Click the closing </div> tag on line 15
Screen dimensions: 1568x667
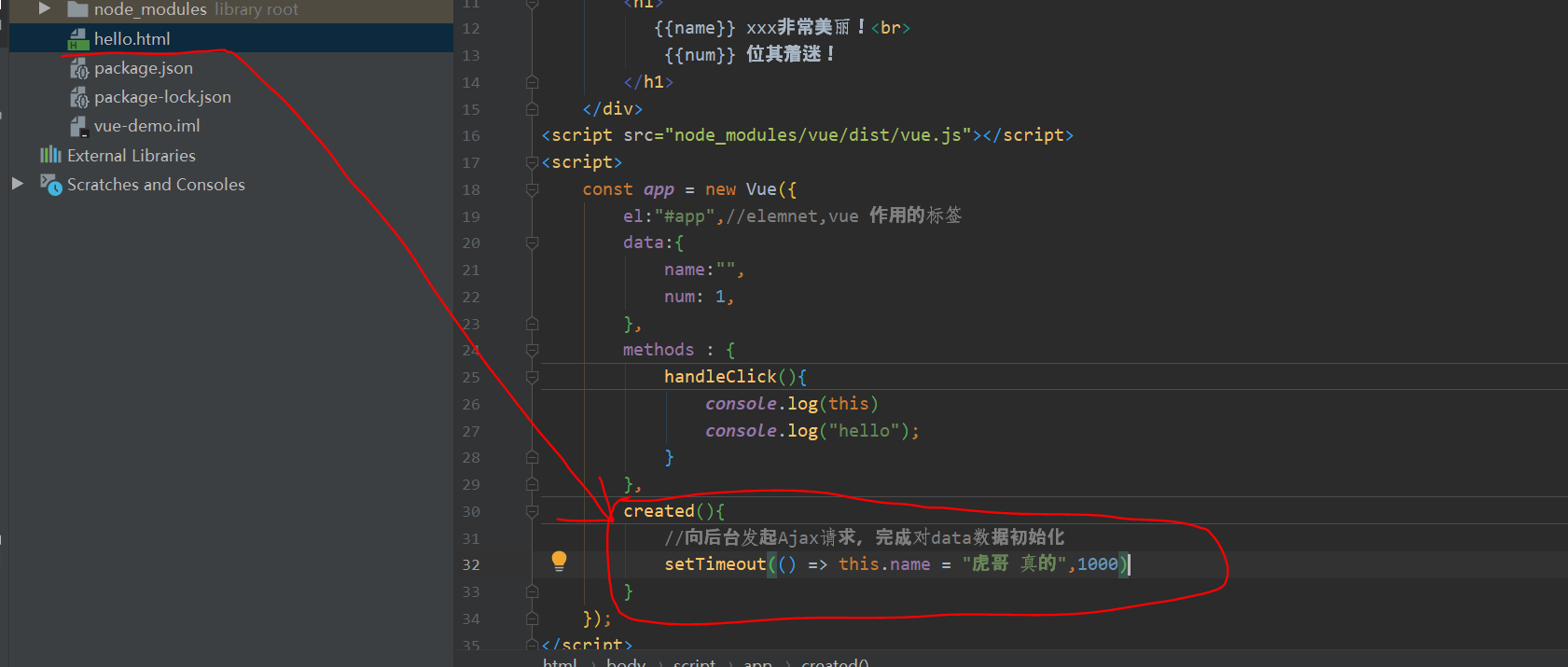(613, 109)
